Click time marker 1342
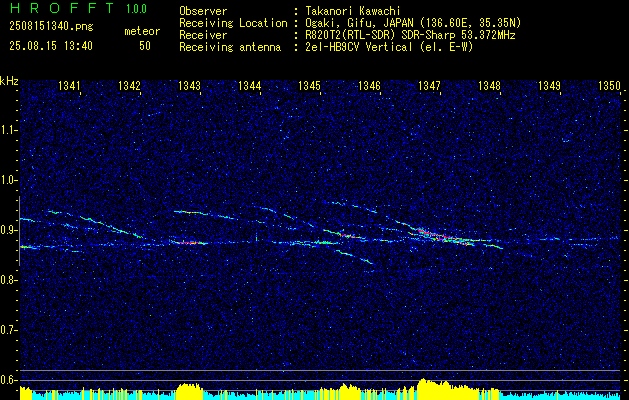Viewport: 629px width, 400px height. click(129, 85)
